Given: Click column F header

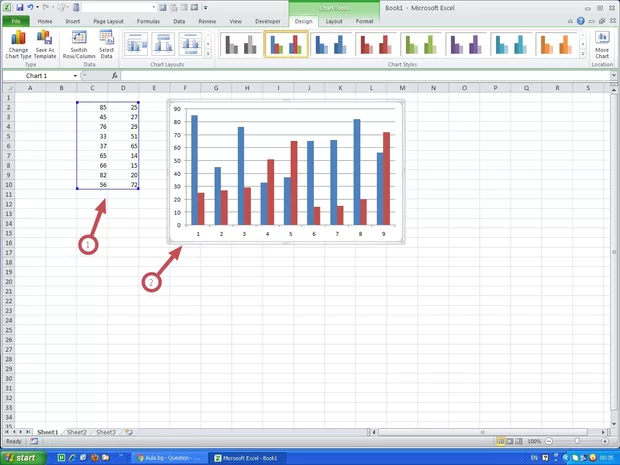Looking at the screenshot, I should [185, 88].
